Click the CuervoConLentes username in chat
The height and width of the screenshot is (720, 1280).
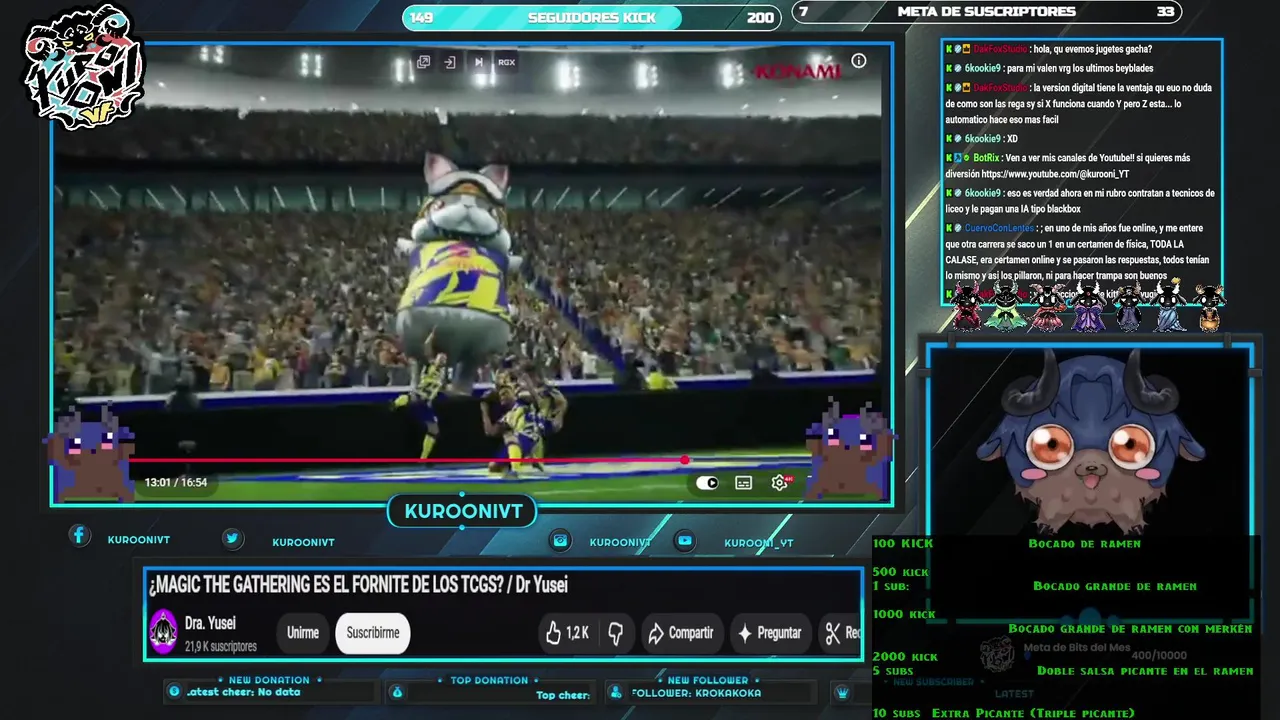coord(999,228)
